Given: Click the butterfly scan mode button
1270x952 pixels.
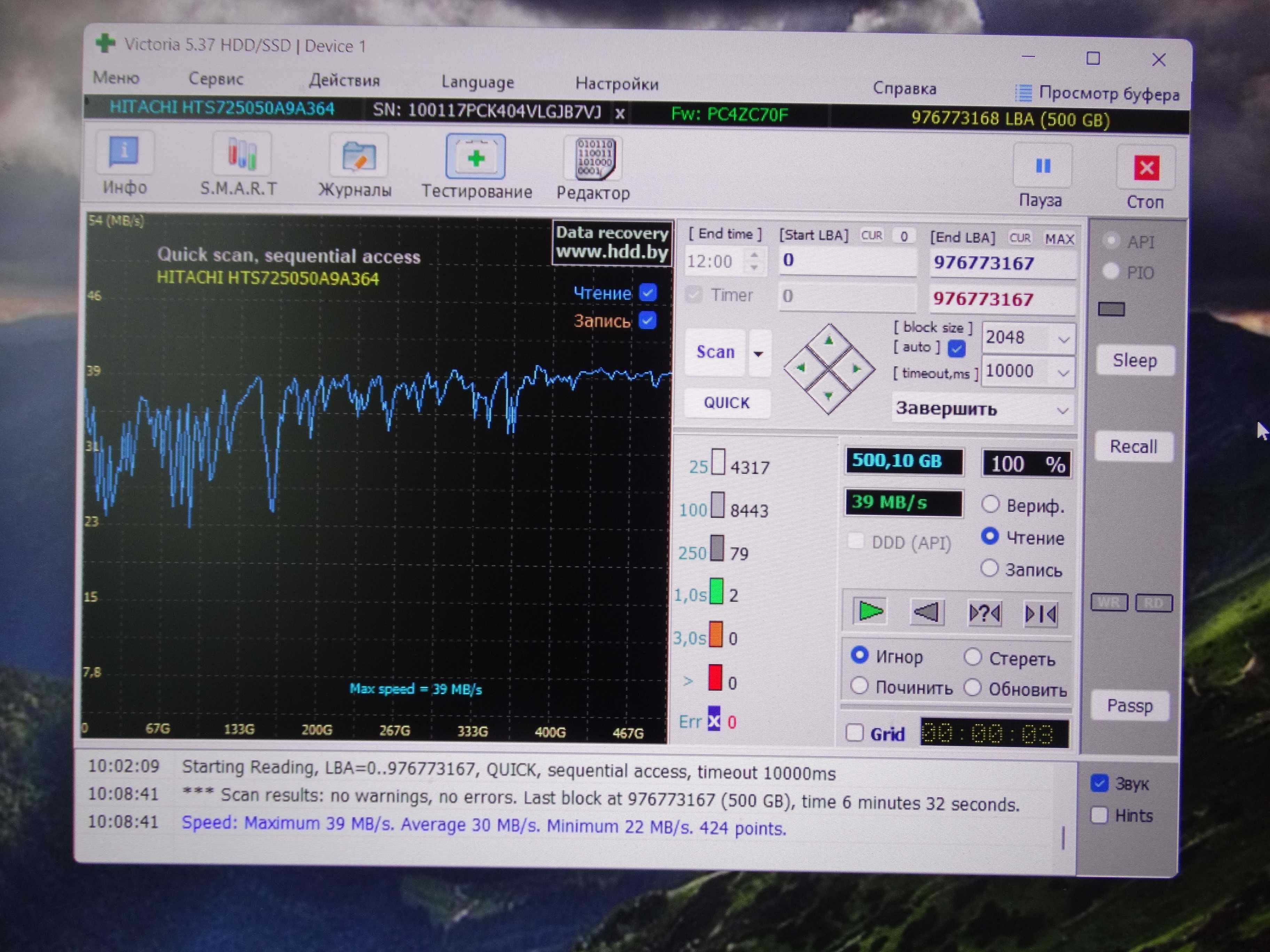Looking at the screenshot, I should [1040, 614].
